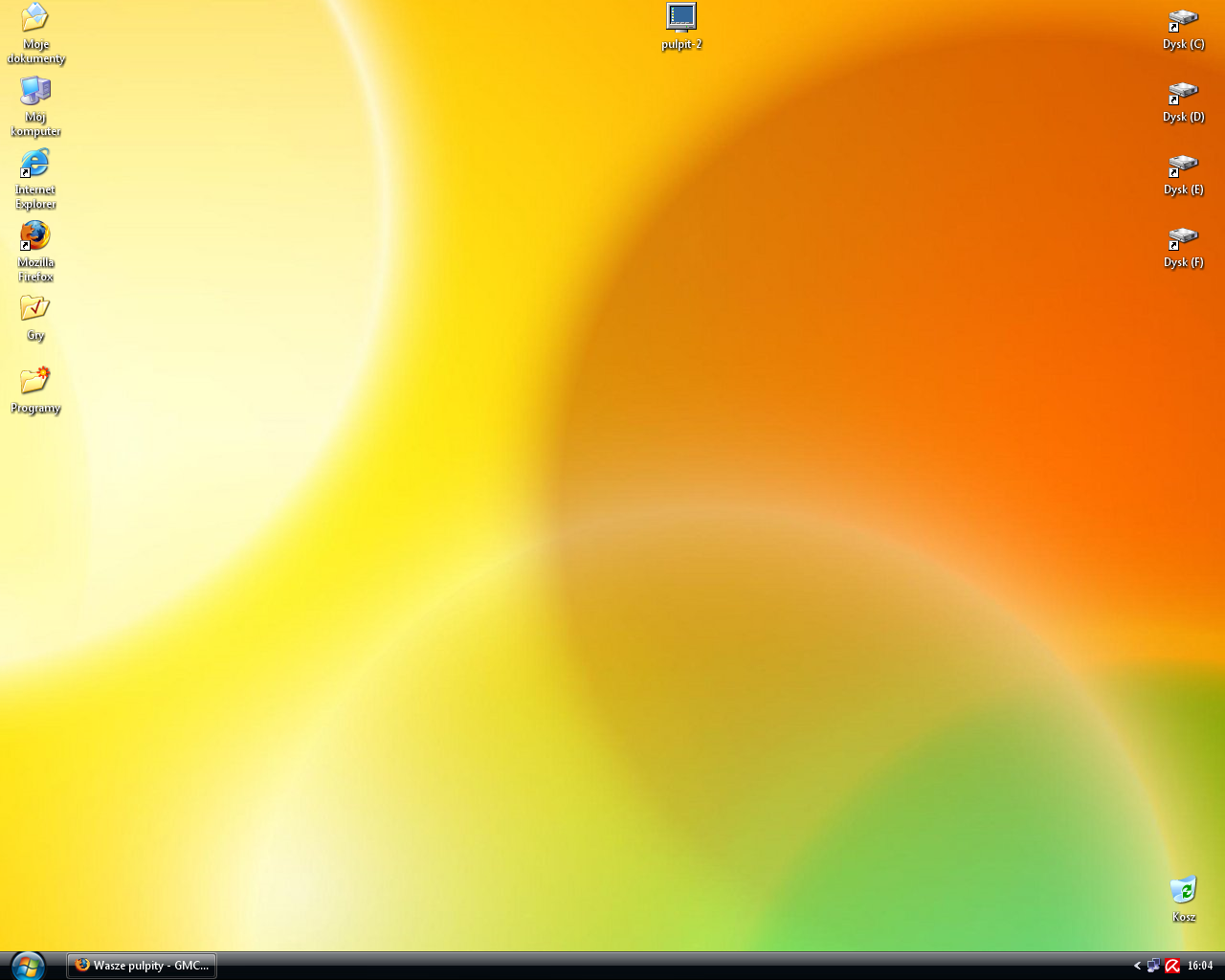Open the Avira antivirus tray icon
This screenshot has width=1225, height=980.
click(1171, 966)
